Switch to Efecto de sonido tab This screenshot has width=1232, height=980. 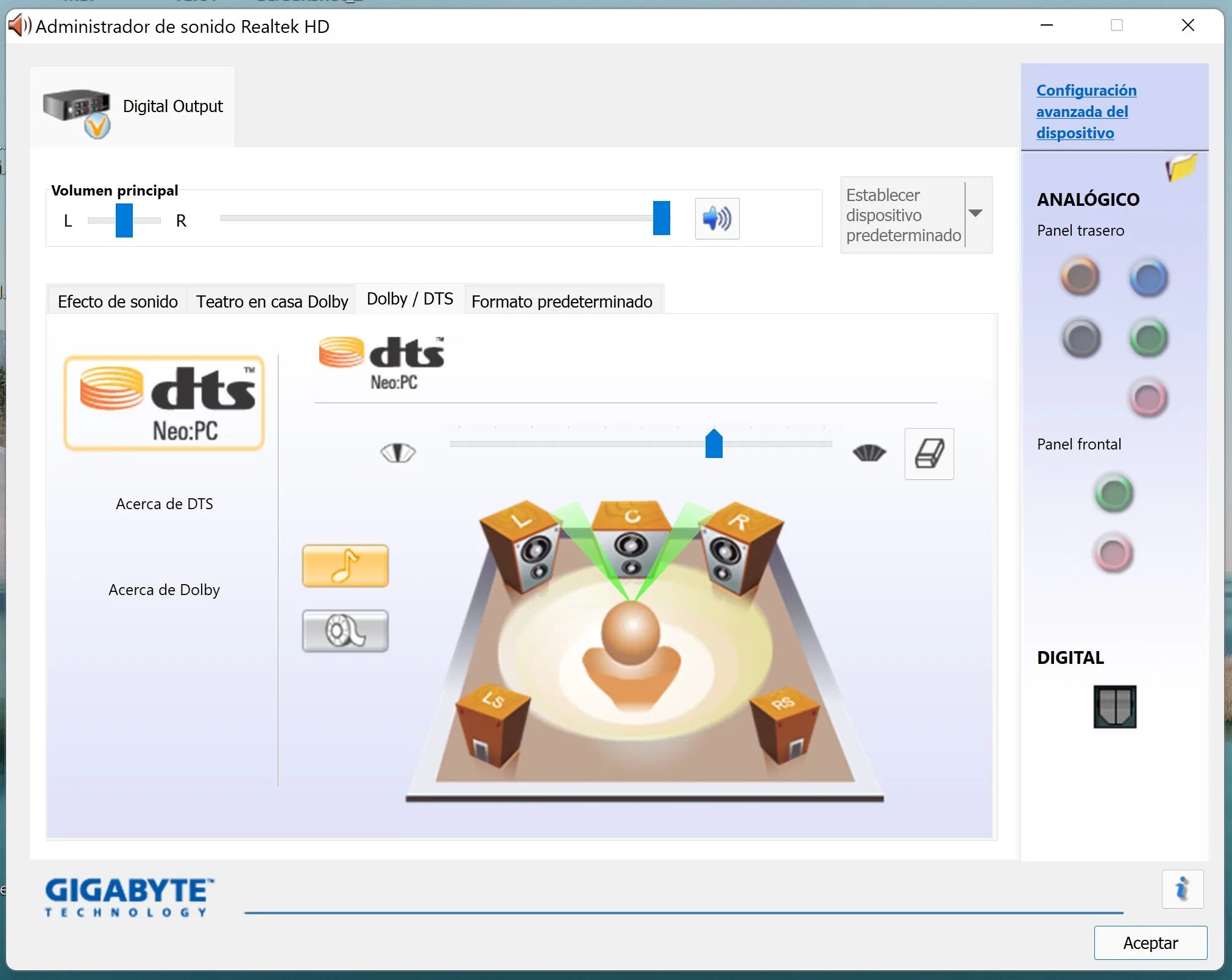pos(118,301)
